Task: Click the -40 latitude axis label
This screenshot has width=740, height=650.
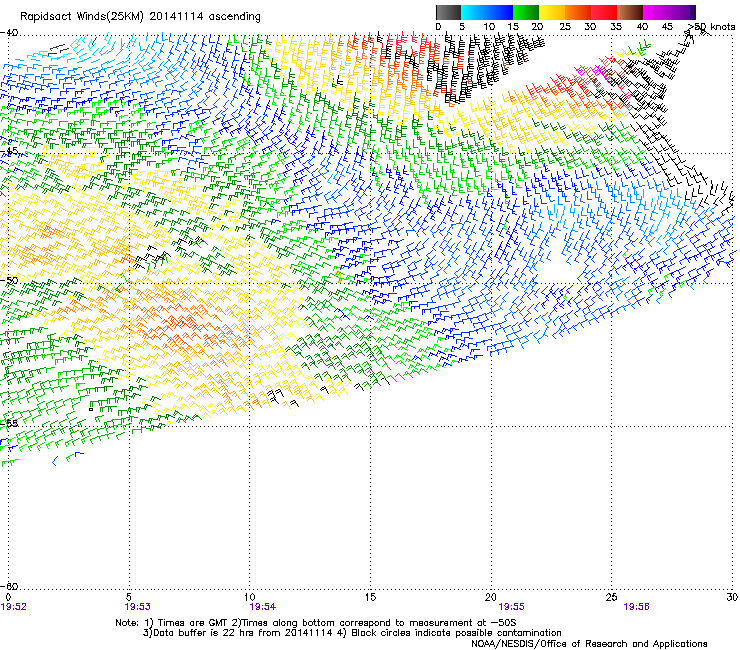Action: (x=9, y=33)
